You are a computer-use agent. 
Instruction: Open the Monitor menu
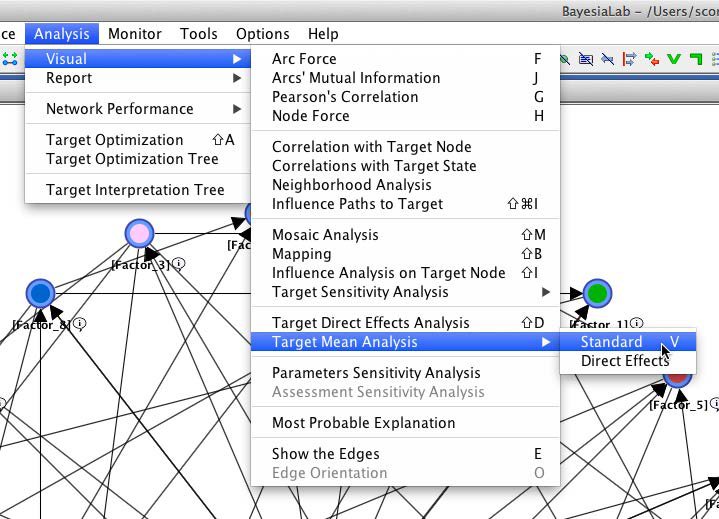tap(135, 33)
